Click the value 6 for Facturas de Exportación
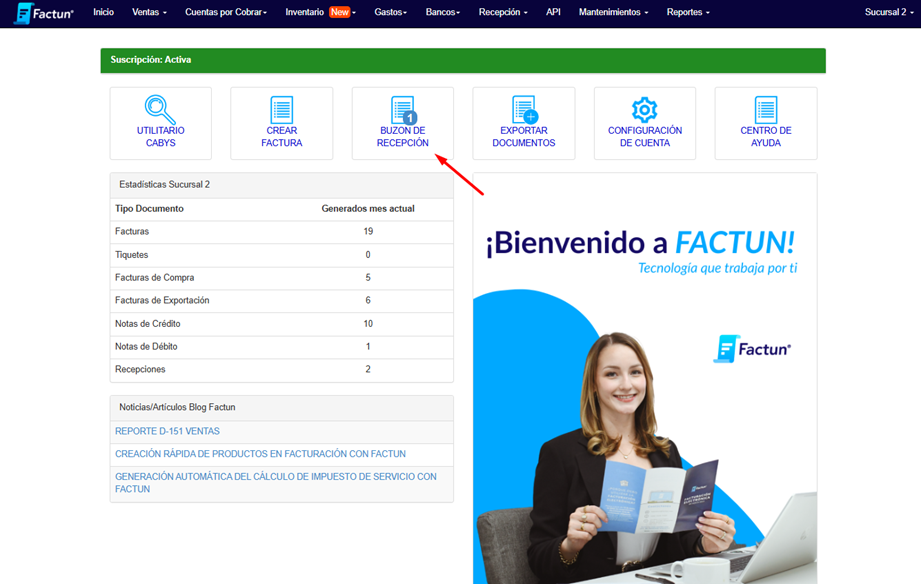Screen dimensions: 921x584 click(x=368, y=300)
